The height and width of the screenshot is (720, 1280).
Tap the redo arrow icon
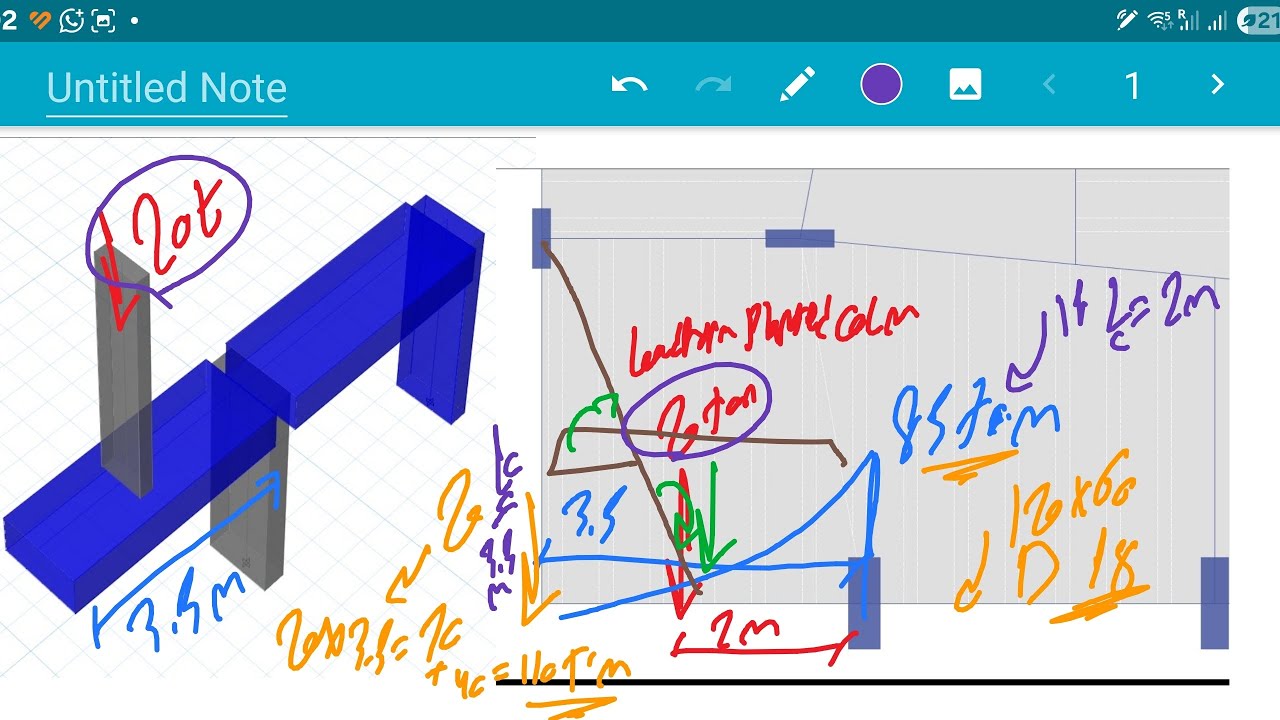click(x=713, y=86)
